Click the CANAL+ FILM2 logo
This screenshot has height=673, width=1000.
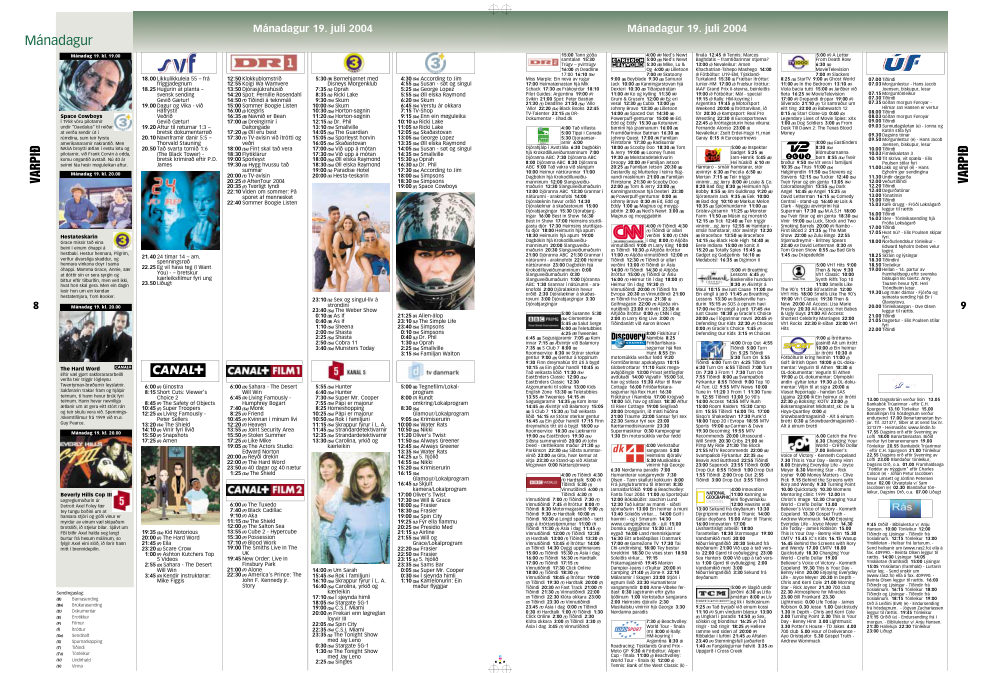click(x=264, y=489)
